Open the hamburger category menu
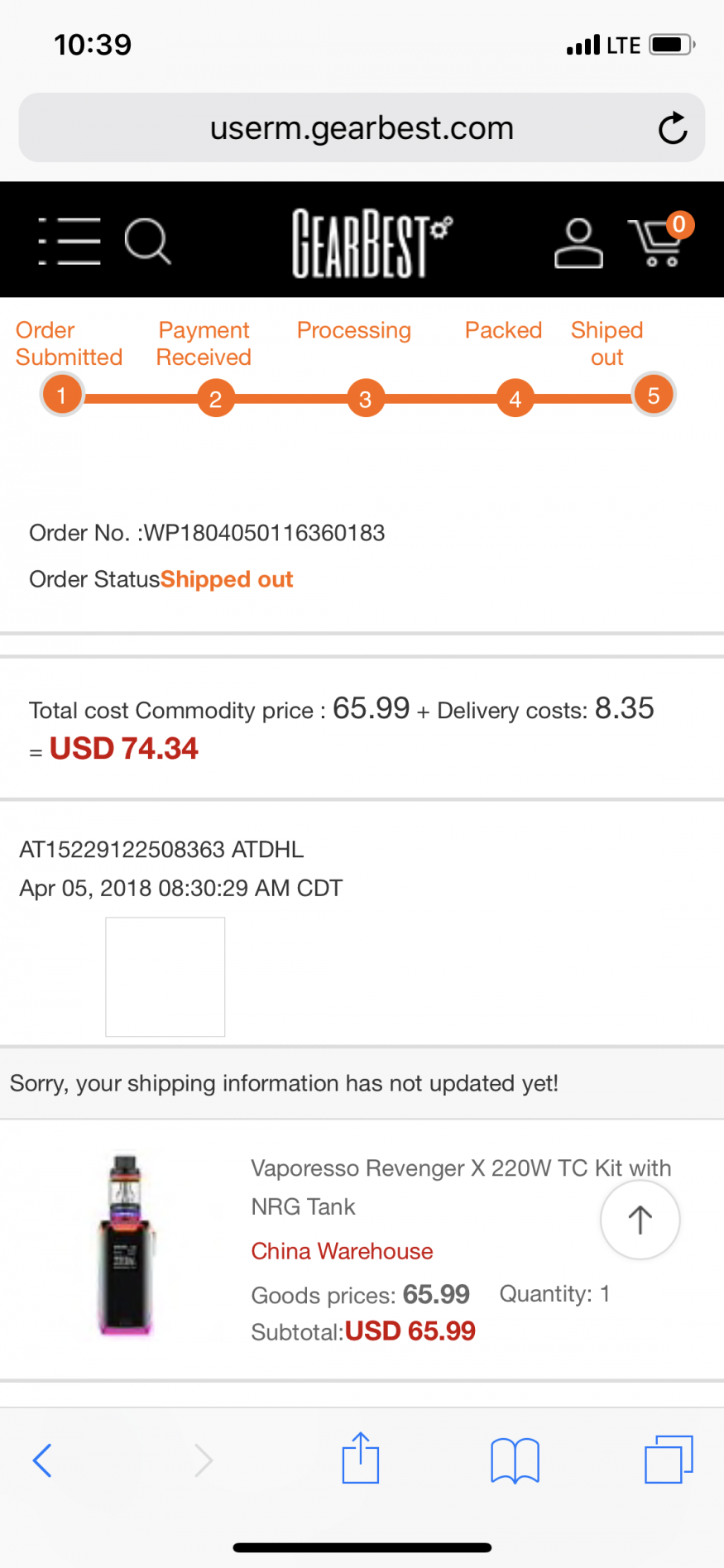 (70, 242)
